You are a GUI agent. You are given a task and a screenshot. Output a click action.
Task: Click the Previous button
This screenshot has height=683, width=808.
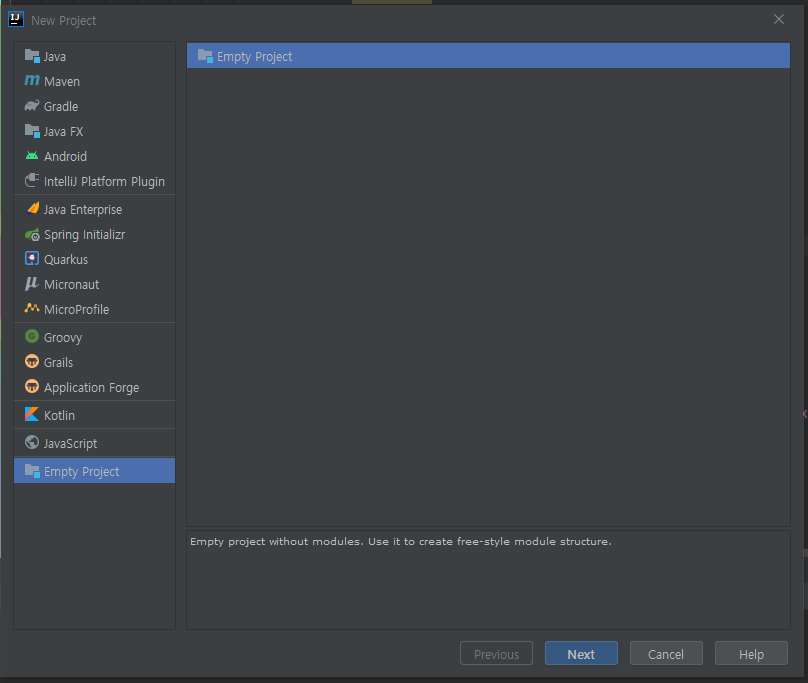(496, 653)
